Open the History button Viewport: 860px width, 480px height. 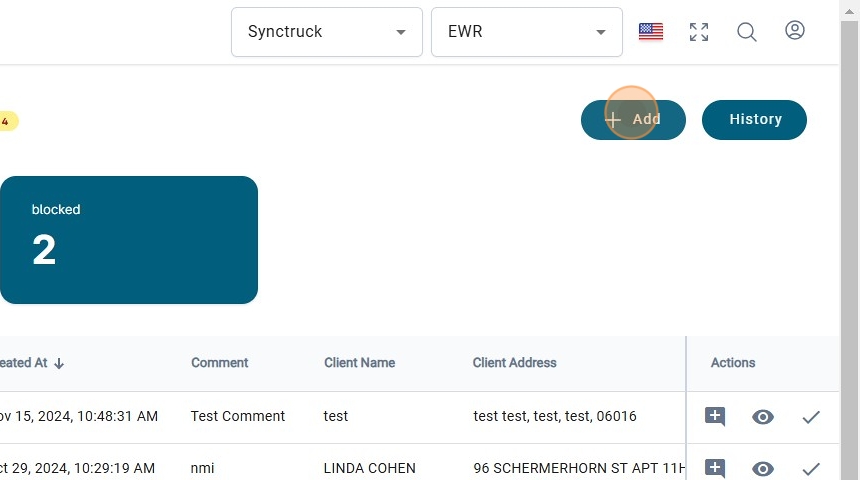[754, 120]
